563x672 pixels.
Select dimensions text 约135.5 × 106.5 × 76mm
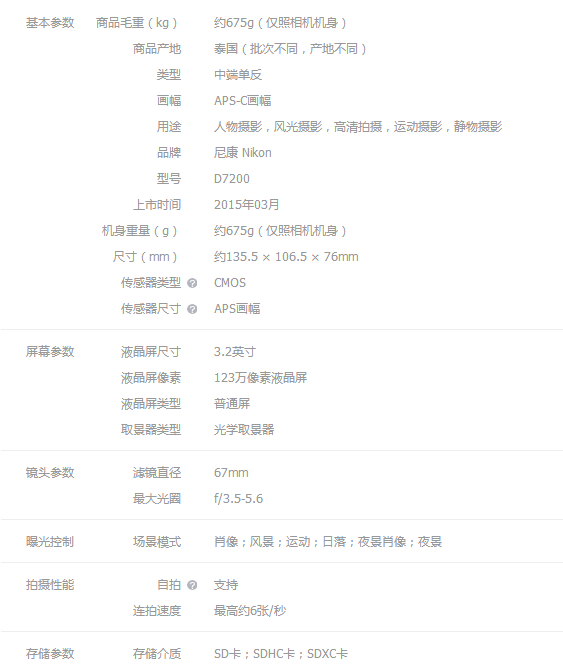pyautogui.click(x=286, y=257)
